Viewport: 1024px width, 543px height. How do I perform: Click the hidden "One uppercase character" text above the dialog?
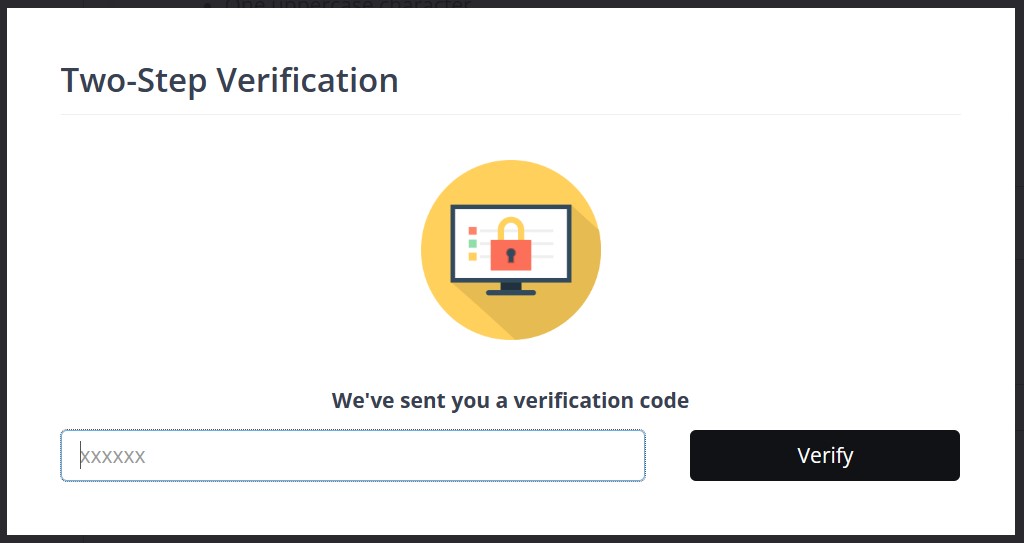[347, 4]
